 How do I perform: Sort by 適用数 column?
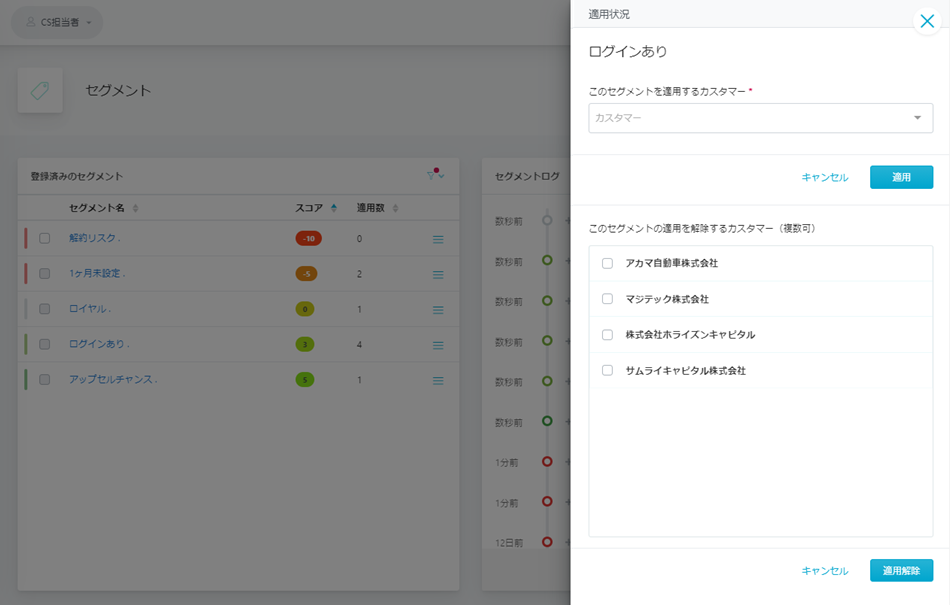pyautogui.click(x=377, y=208)
